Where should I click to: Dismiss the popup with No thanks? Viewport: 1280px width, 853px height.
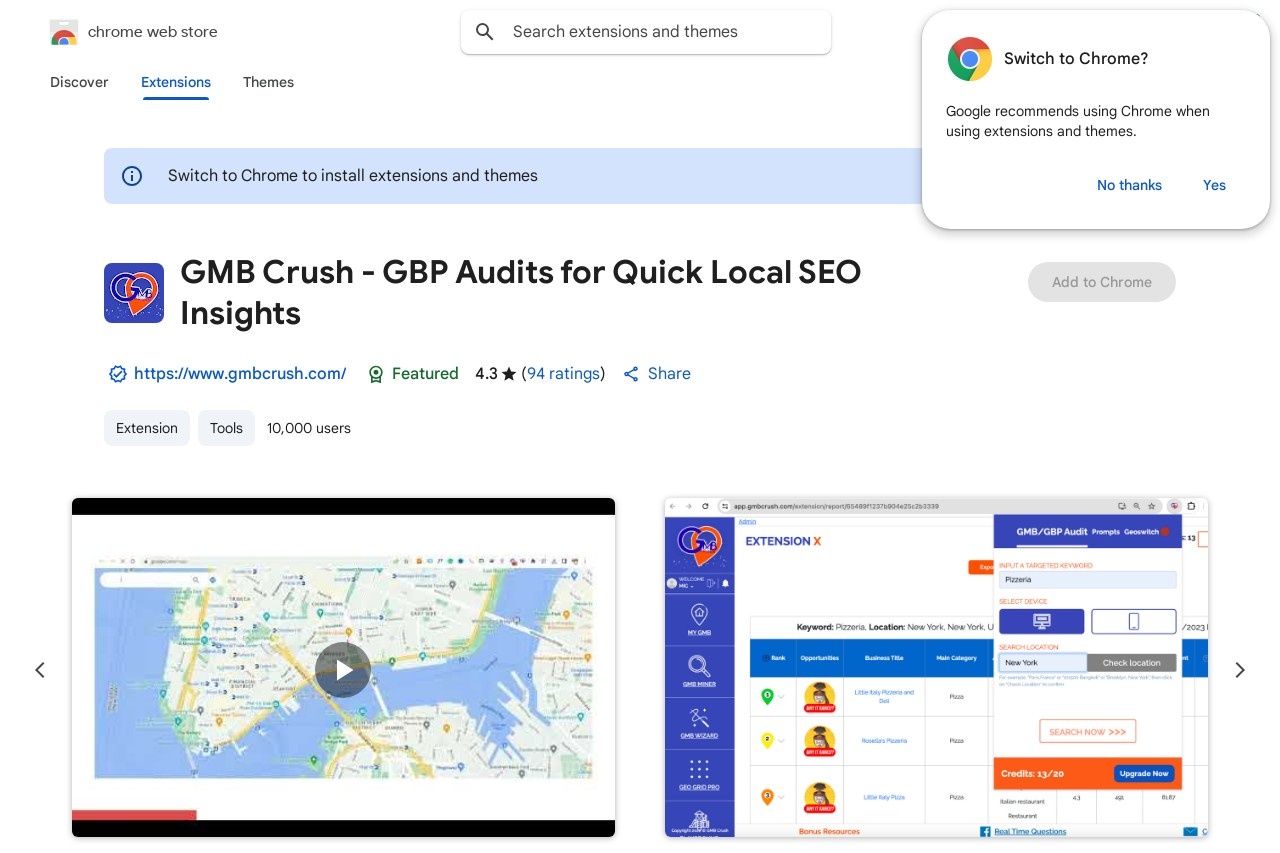[x=1129, y=185]
